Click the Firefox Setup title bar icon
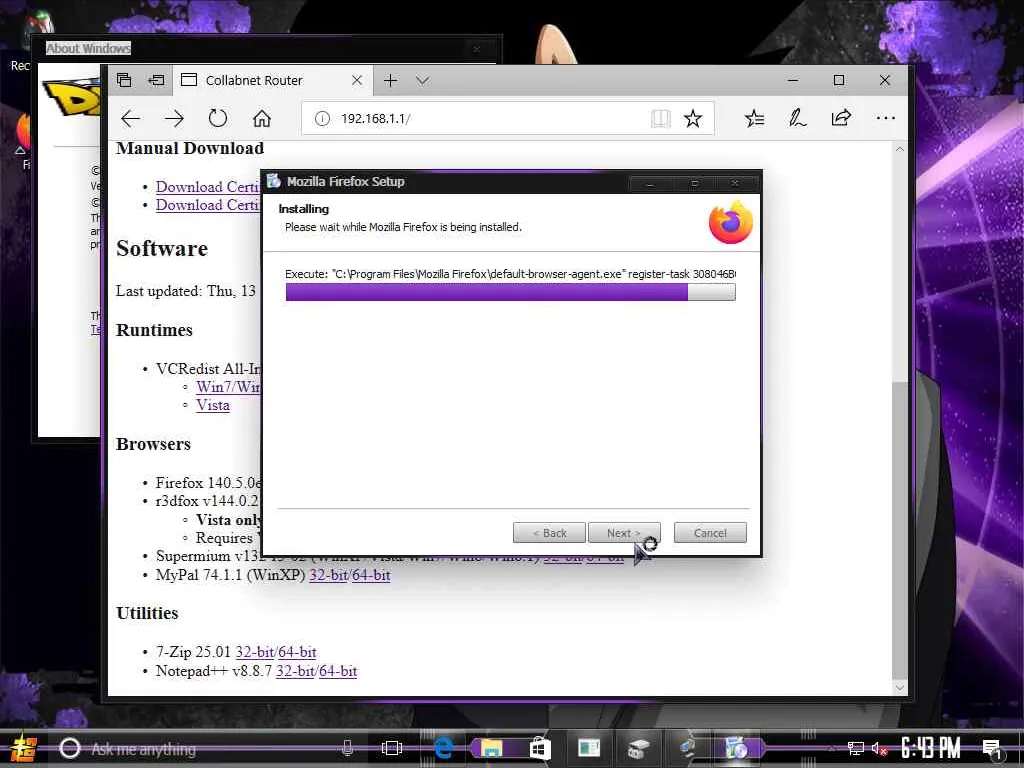 (x=274, y=181)
